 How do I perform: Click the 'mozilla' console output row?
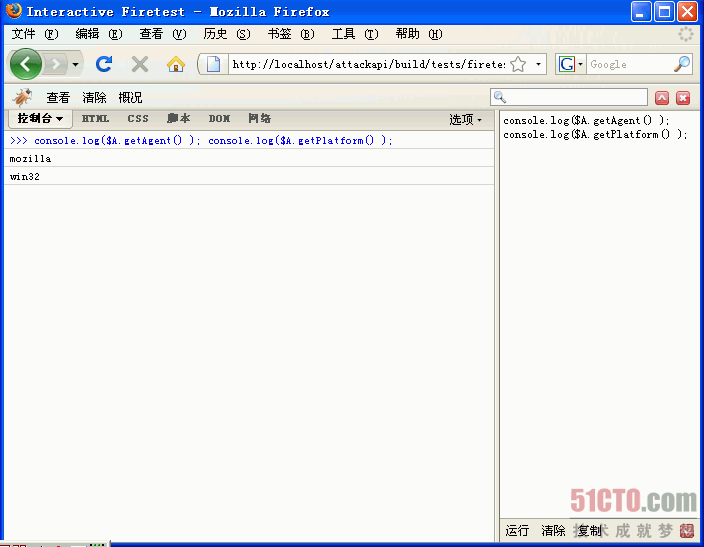pyautogui.click(x=249, y=159)
